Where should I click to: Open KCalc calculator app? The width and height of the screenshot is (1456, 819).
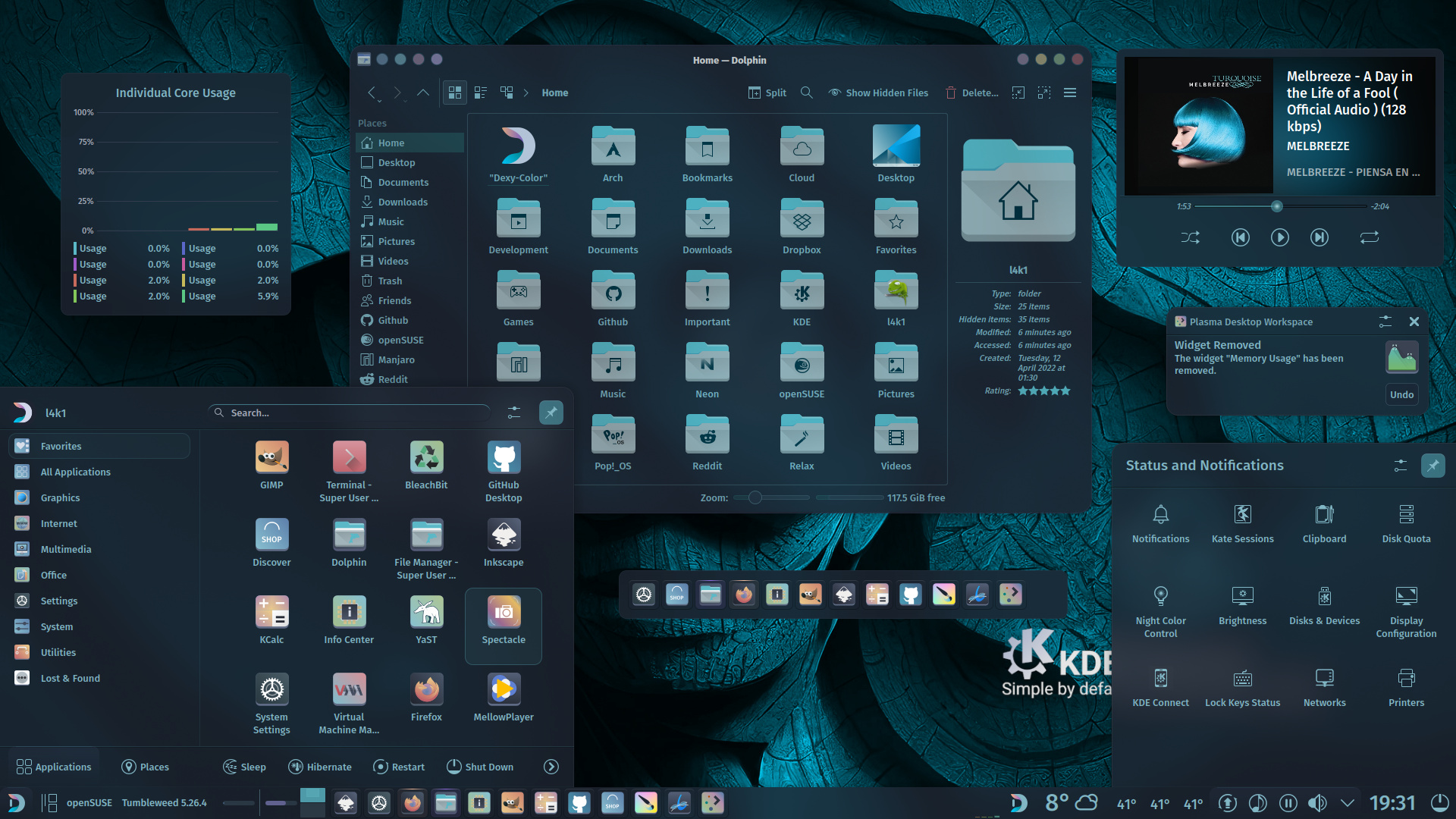[x=271, y=620]
